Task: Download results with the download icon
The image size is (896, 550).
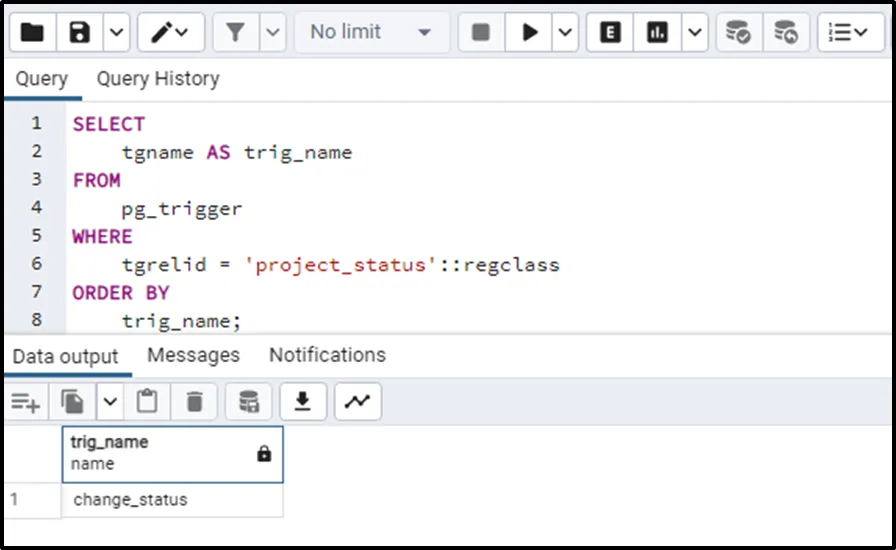Action: coord(302,402)
